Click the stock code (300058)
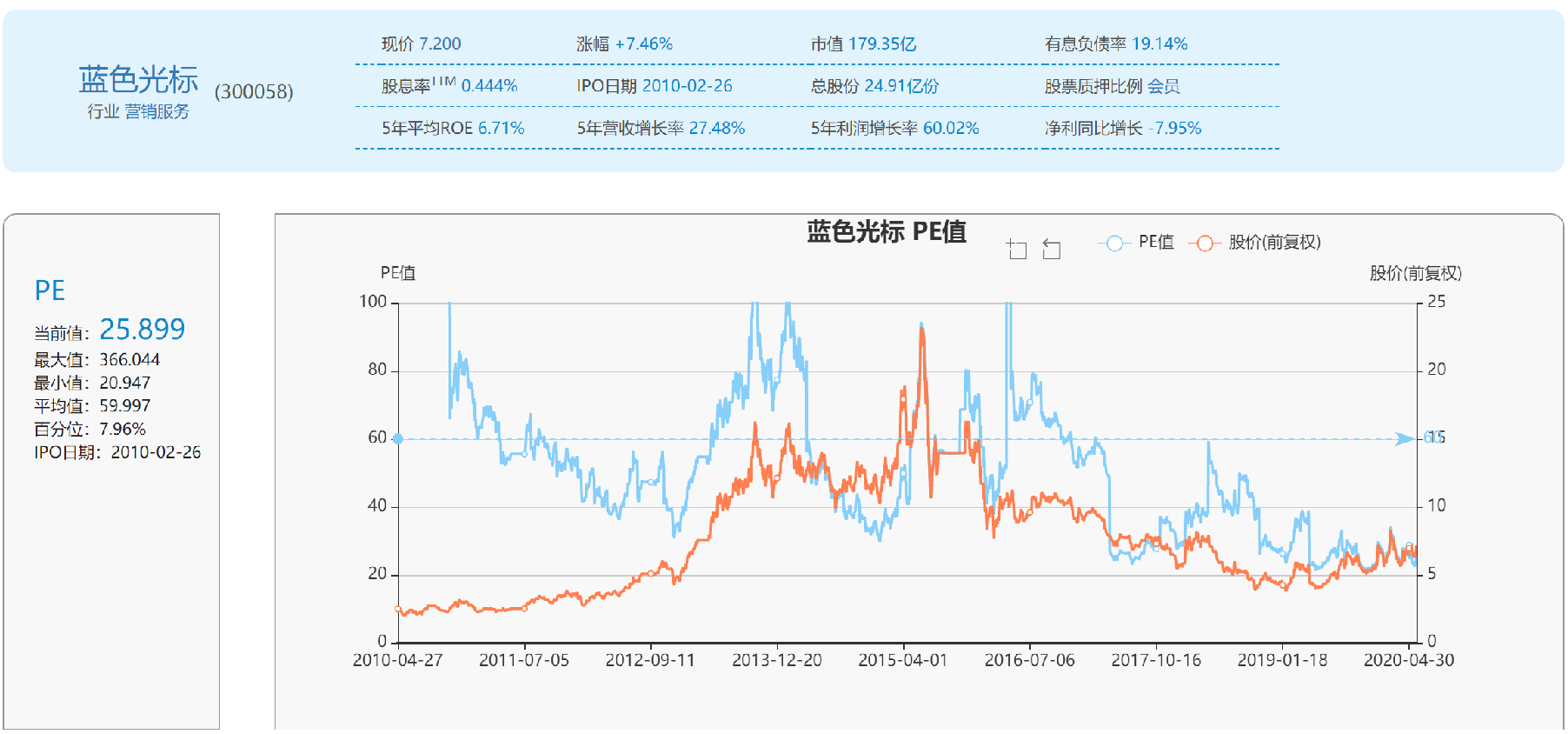Viewport: 1568px width, 734px height. coord(254,92)
